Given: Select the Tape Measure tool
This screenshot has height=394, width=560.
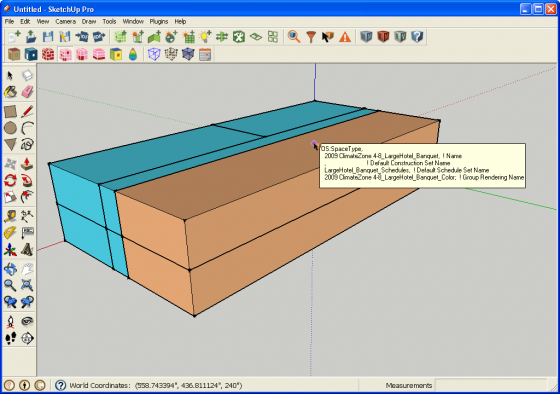Looking at the screenshot, I should [x=10, y=216].
